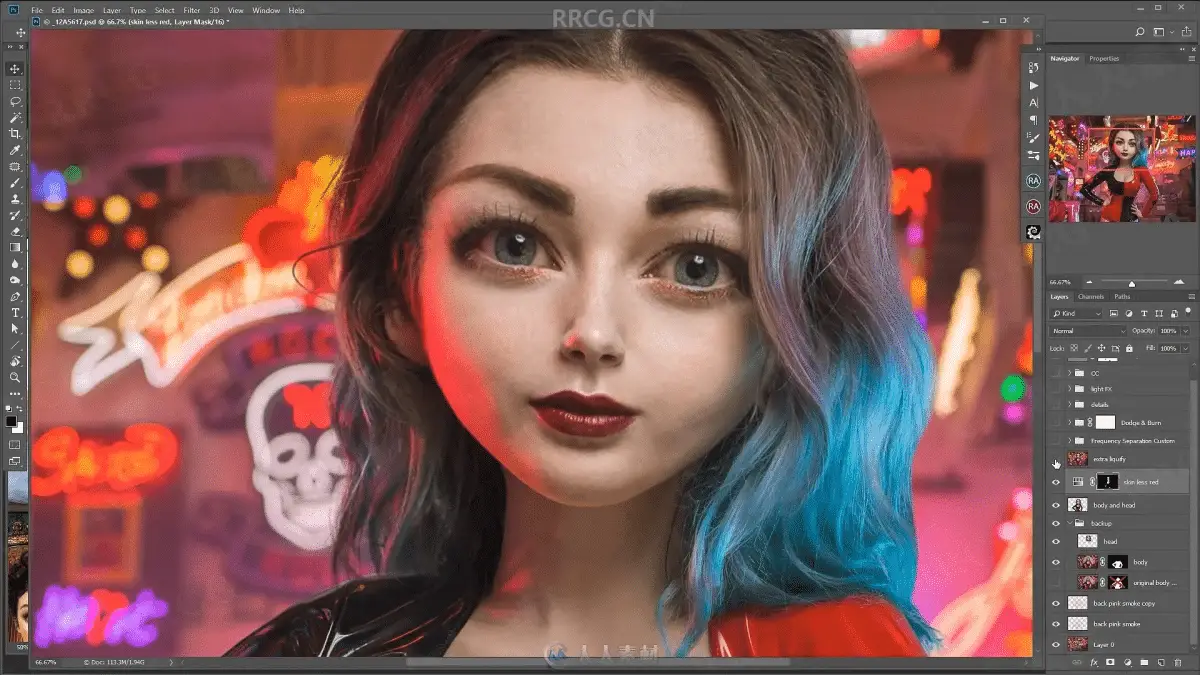Select the Crop tool
The width and height of the screenshot is (1200, 675).
click(x=15, y=134)
